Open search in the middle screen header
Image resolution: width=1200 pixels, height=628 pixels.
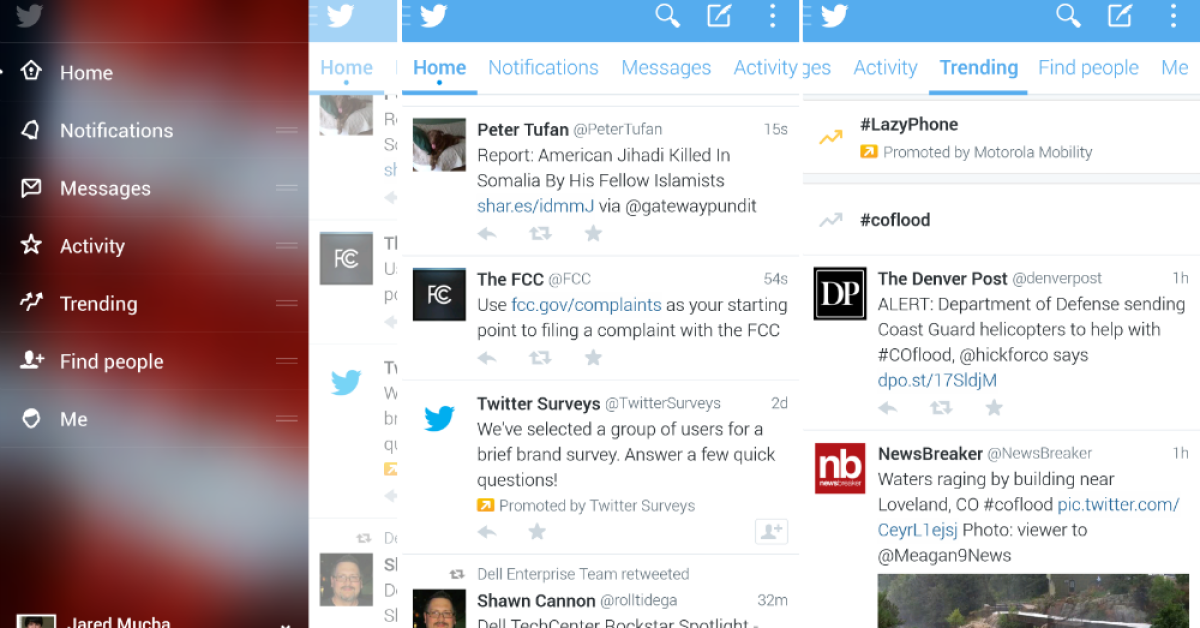[x=667, y=16]
